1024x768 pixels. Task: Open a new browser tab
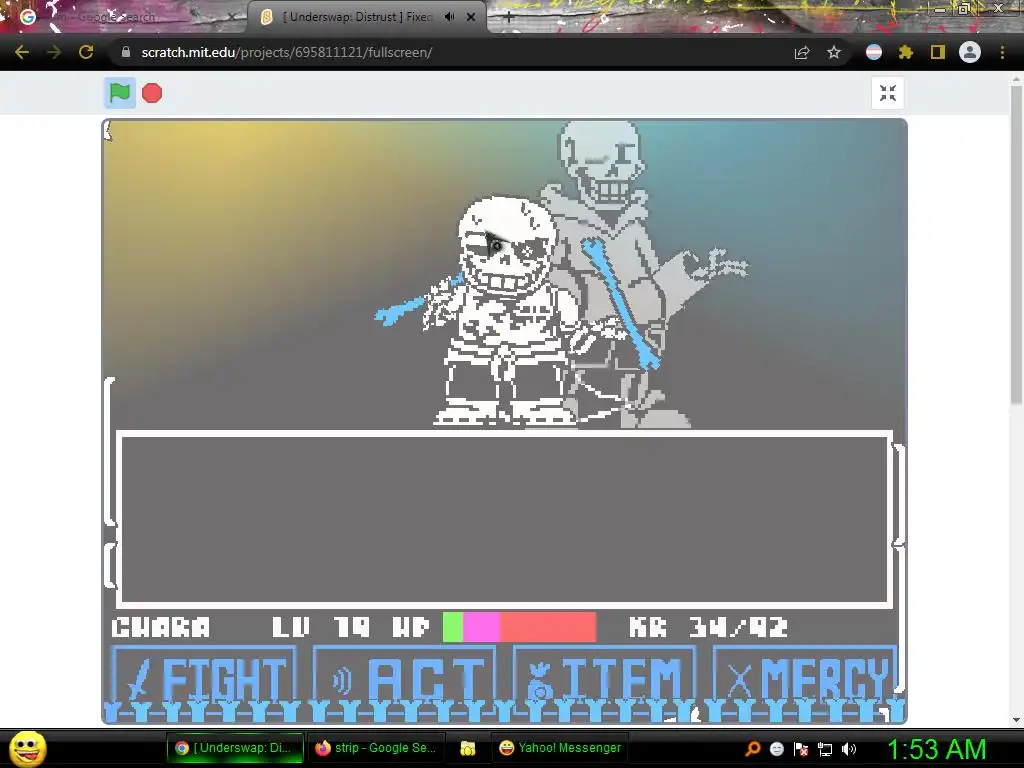(x=509, y=18)
